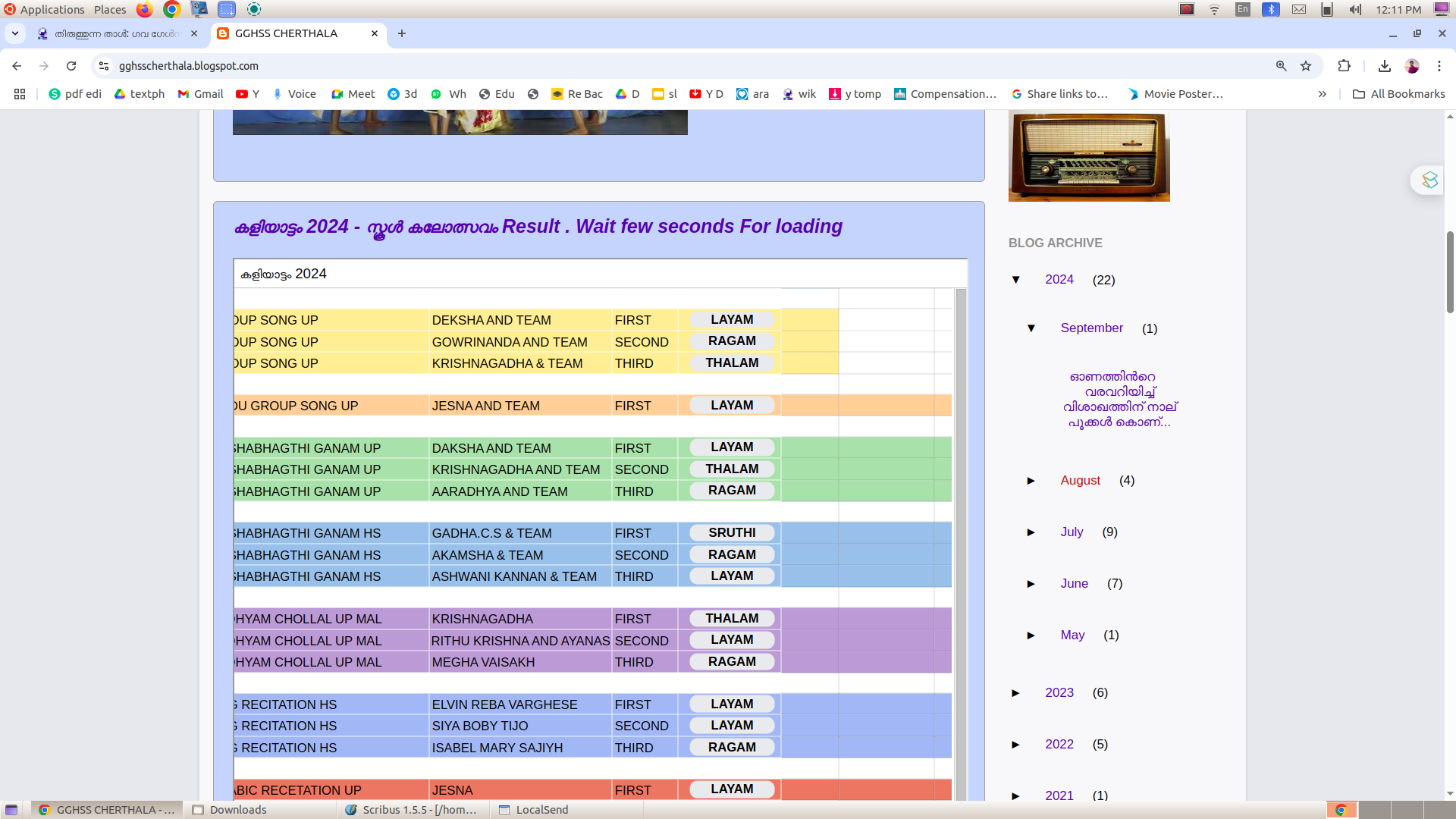Click the zoom magnifier in address bar

point(1282,66)
